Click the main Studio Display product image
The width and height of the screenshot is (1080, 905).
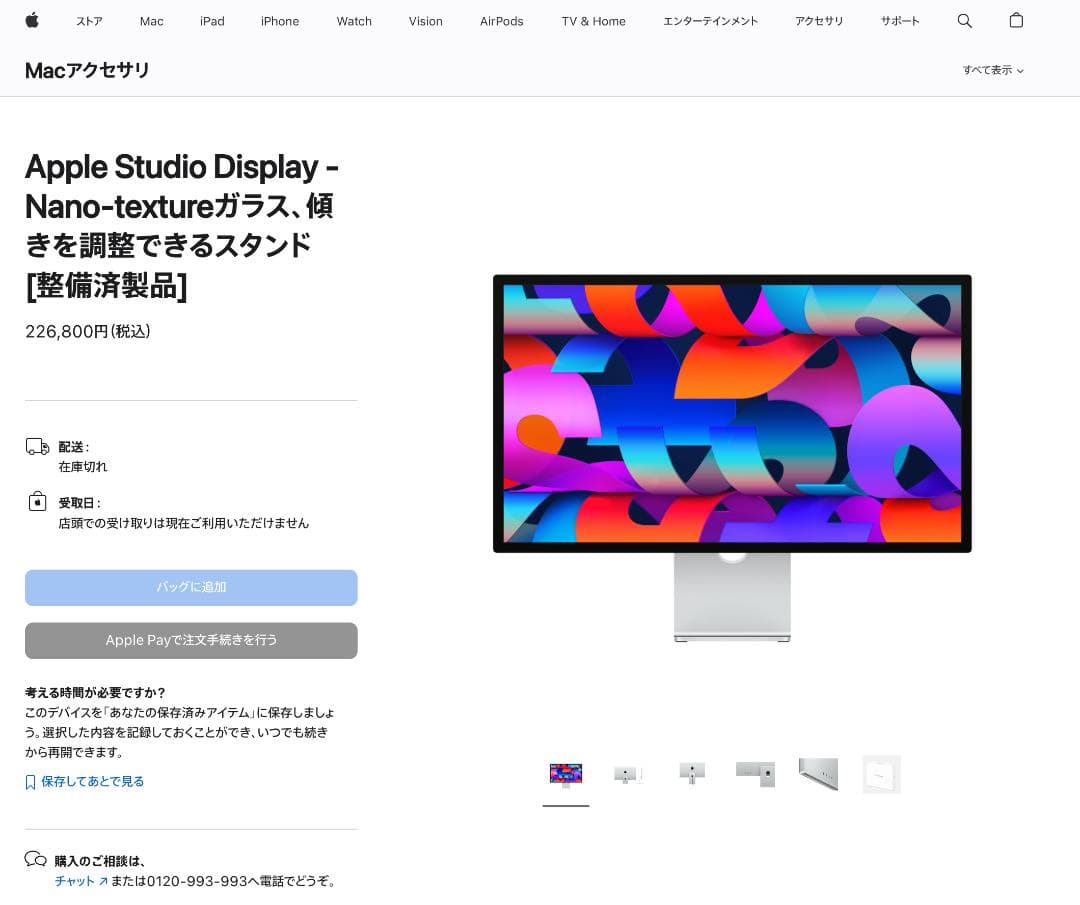[x=732, y=458]
